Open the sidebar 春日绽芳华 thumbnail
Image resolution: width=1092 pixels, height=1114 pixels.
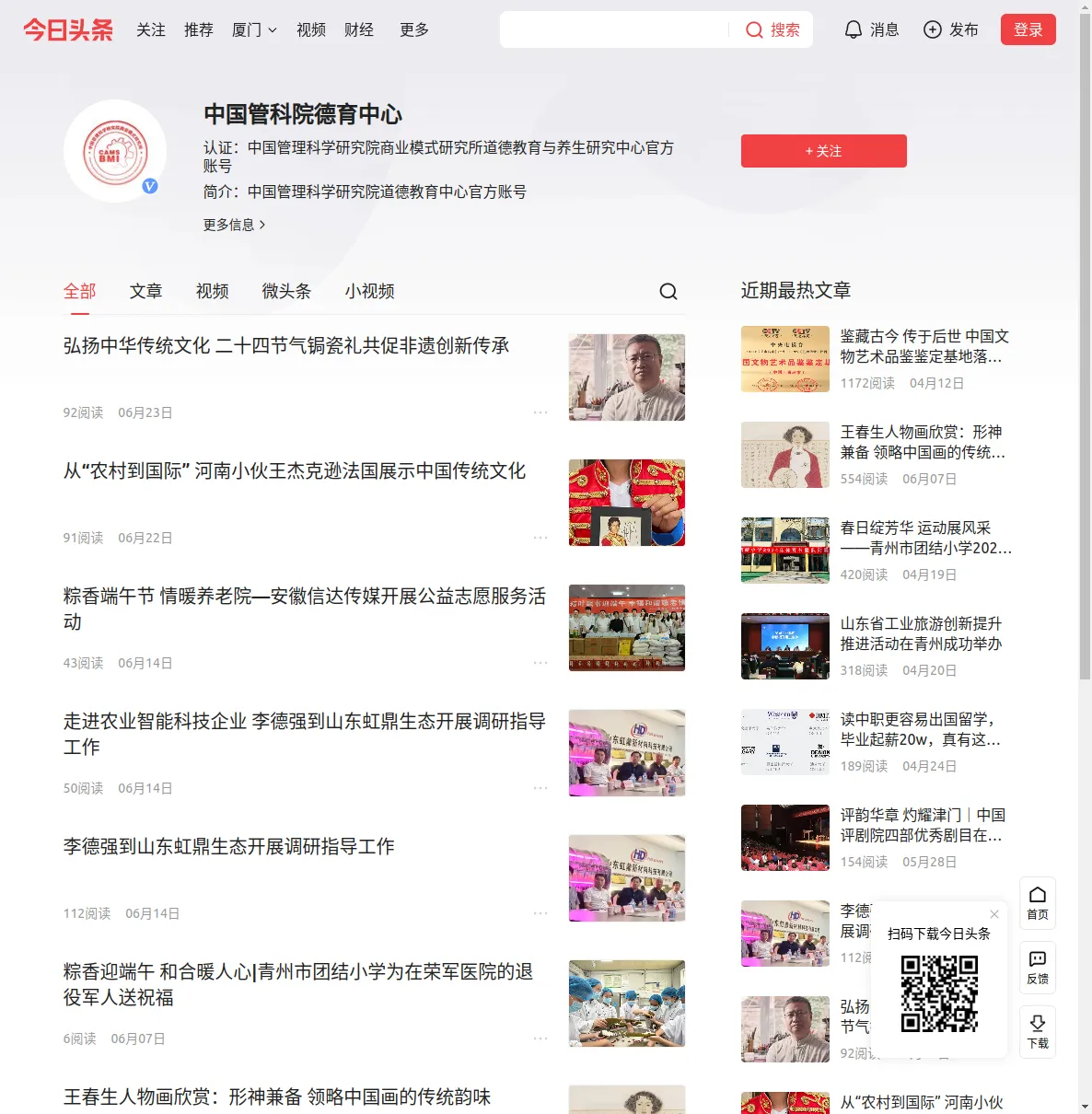point(785,551)
